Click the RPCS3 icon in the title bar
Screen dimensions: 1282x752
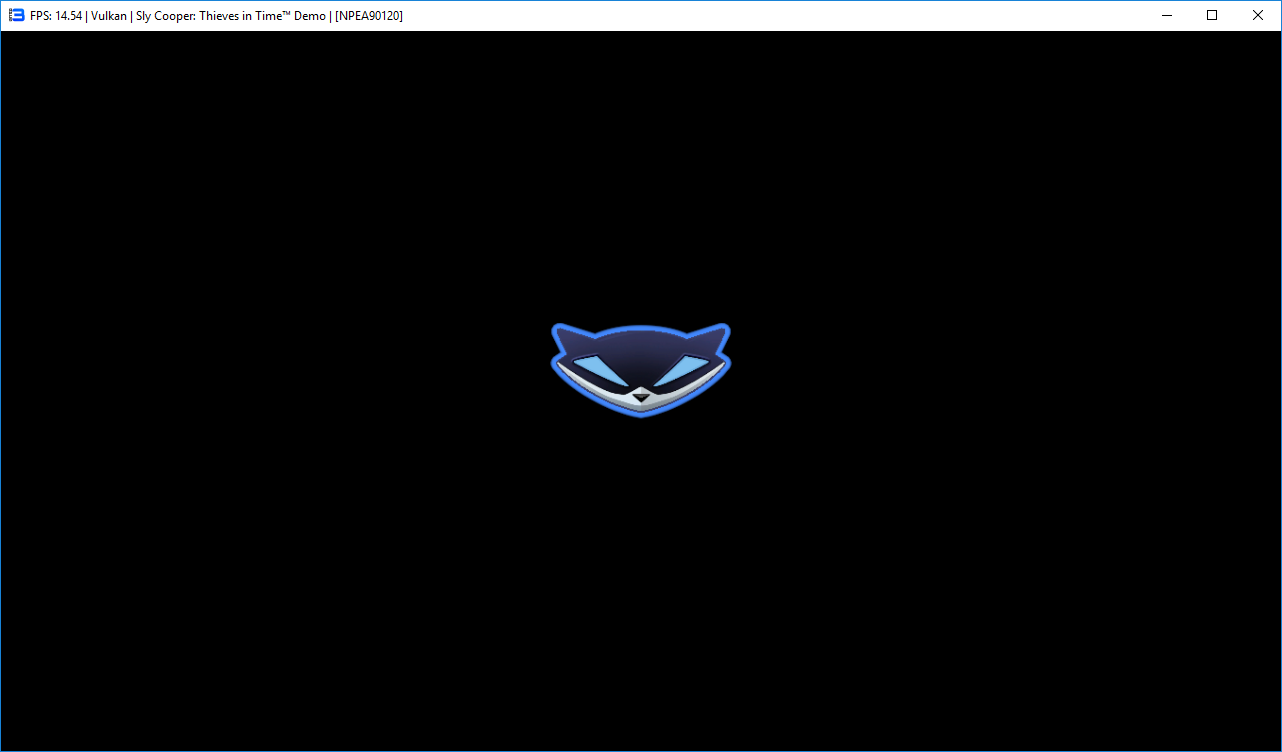coord(16,15)
